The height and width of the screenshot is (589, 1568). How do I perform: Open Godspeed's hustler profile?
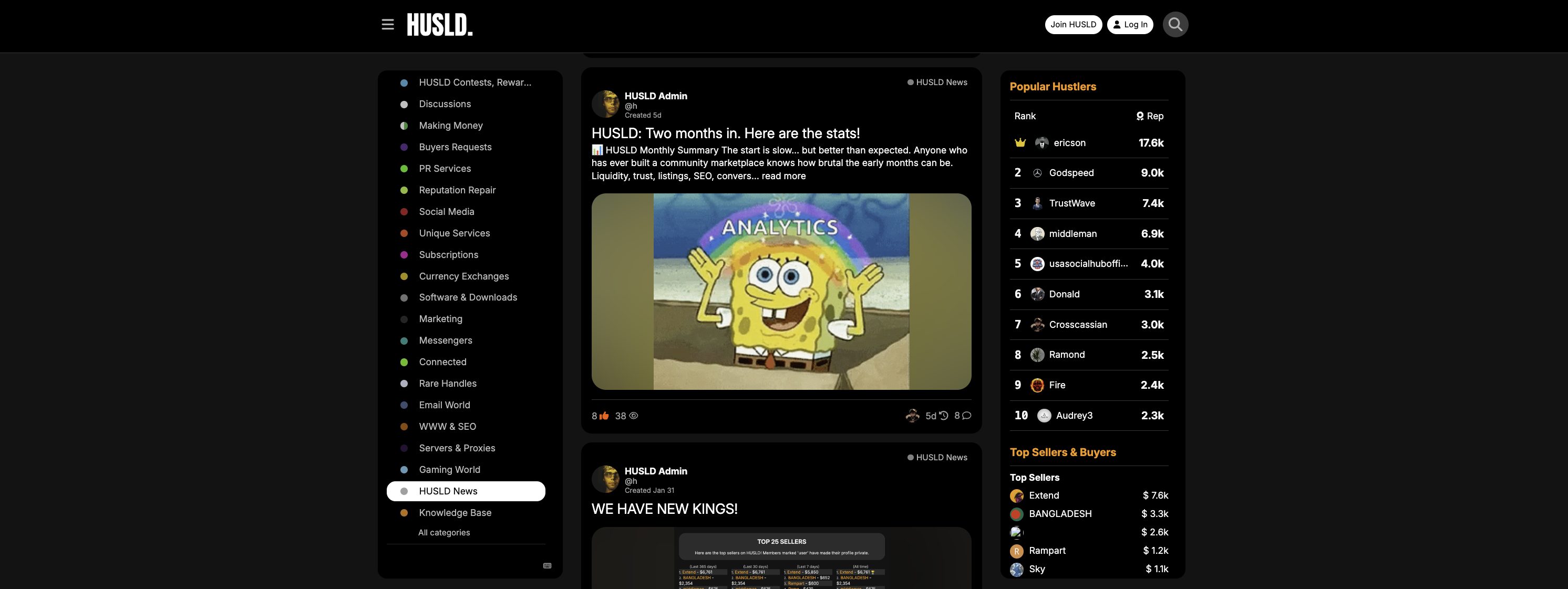(x=1071, y=173)
